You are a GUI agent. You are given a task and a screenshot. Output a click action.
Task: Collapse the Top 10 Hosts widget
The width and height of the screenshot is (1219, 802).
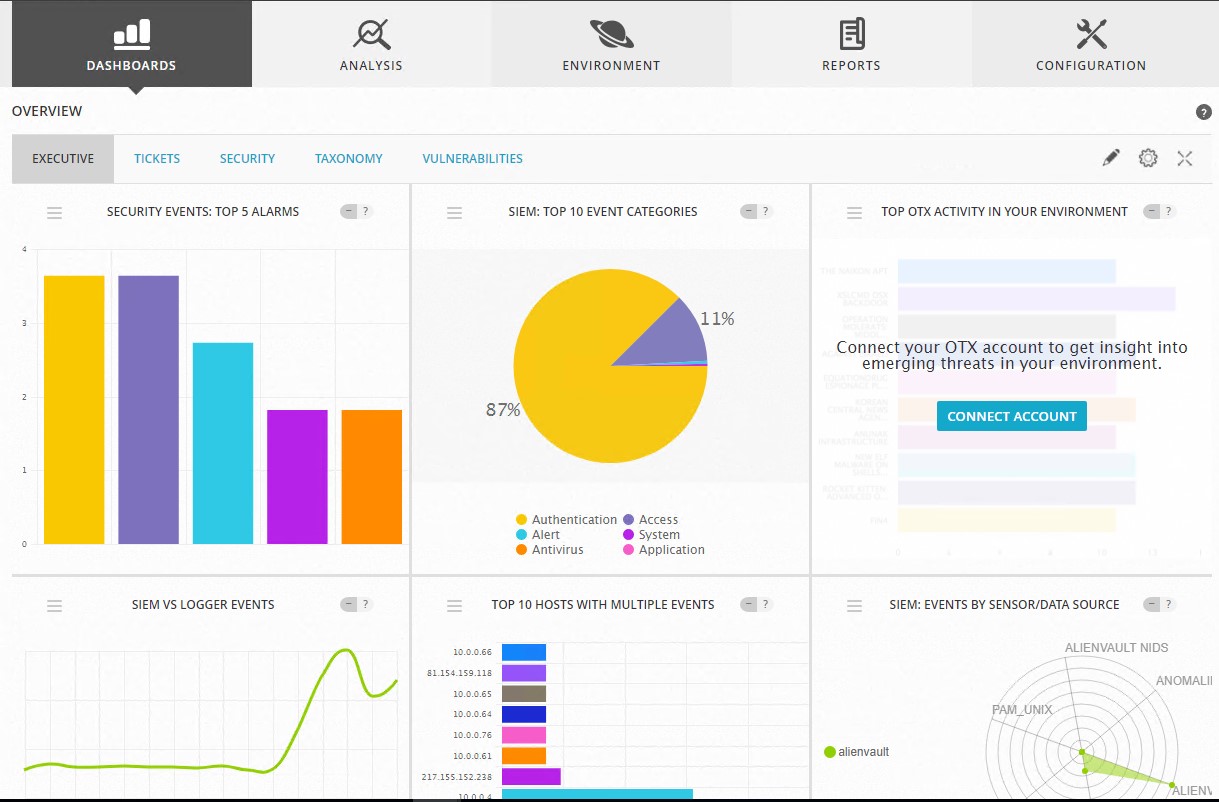748,605
